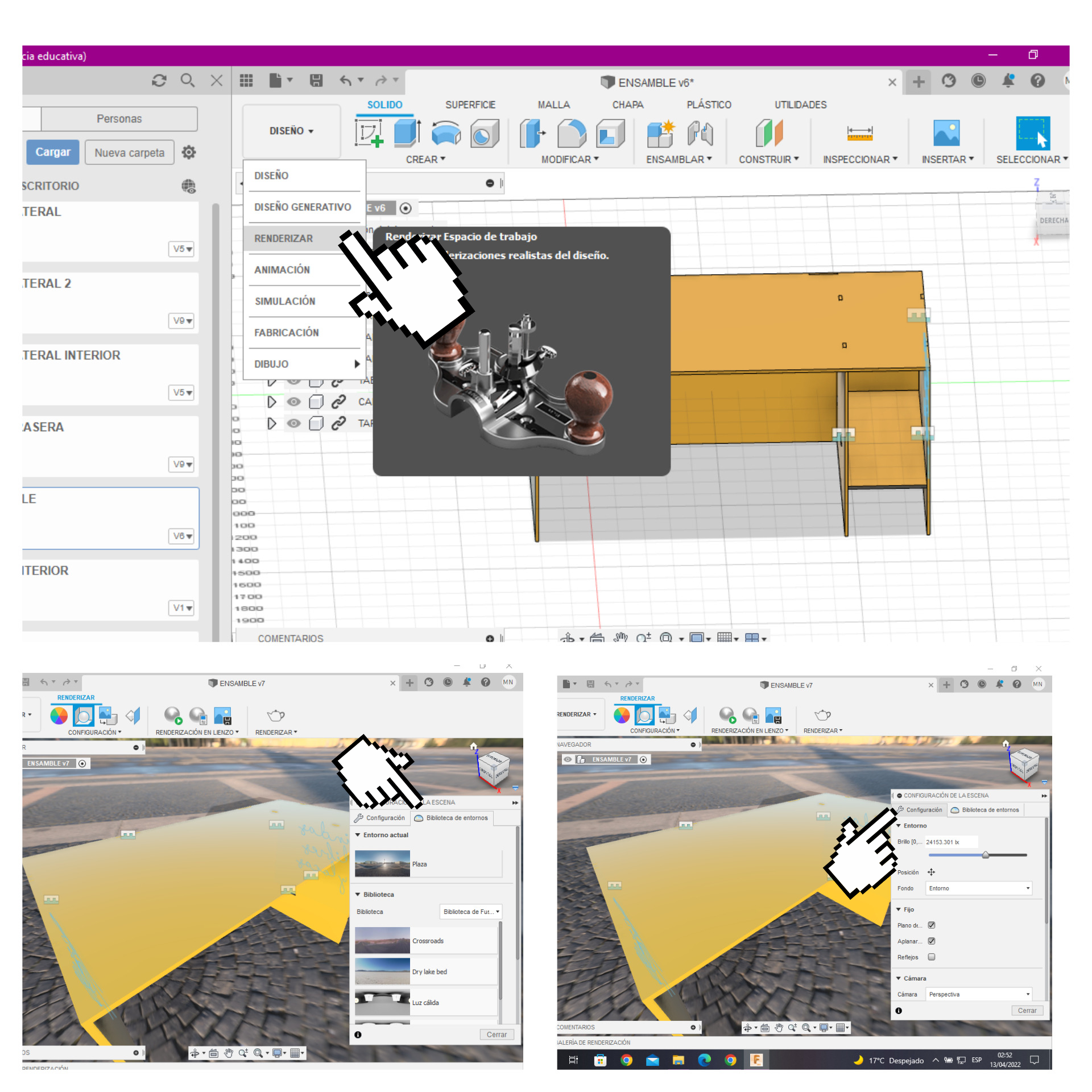Toggle the Plano de... checkbox under Fijo
Screen dimensions: 1092x1092
(932, 925)
